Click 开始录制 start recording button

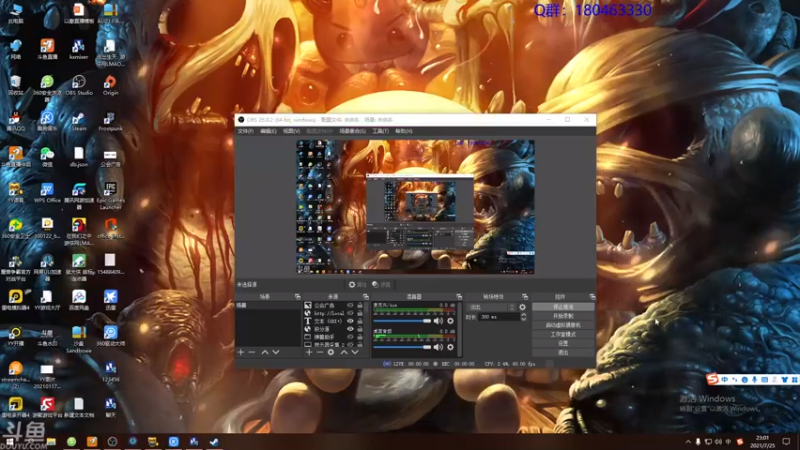[x=563, y=316]
